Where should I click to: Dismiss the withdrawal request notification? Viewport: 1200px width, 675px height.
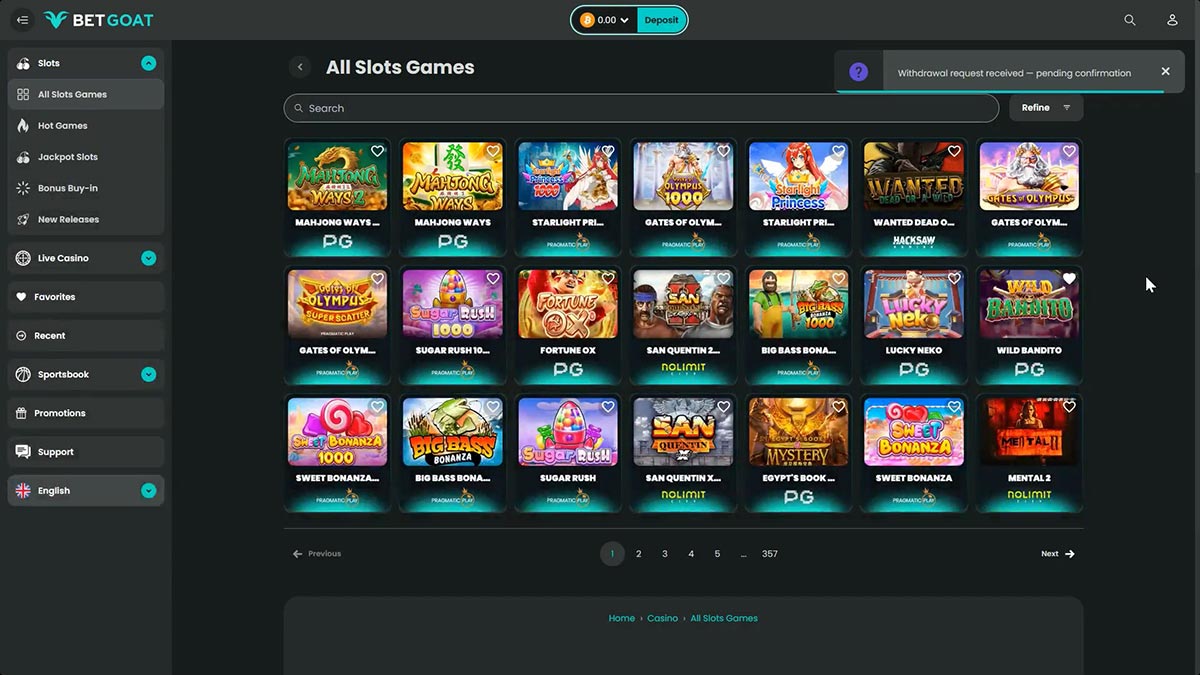click(1165, 72)
